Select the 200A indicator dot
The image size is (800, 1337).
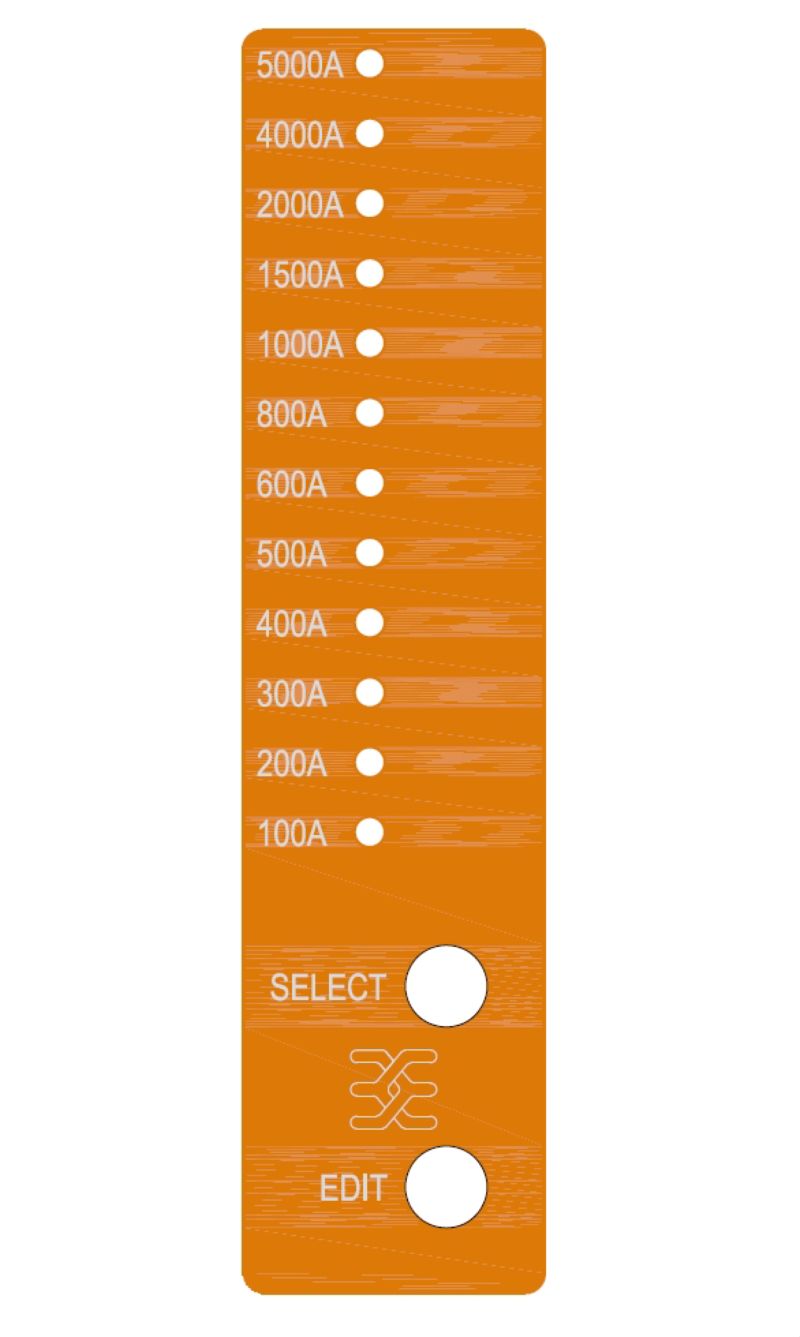click(x=370, y=762)
